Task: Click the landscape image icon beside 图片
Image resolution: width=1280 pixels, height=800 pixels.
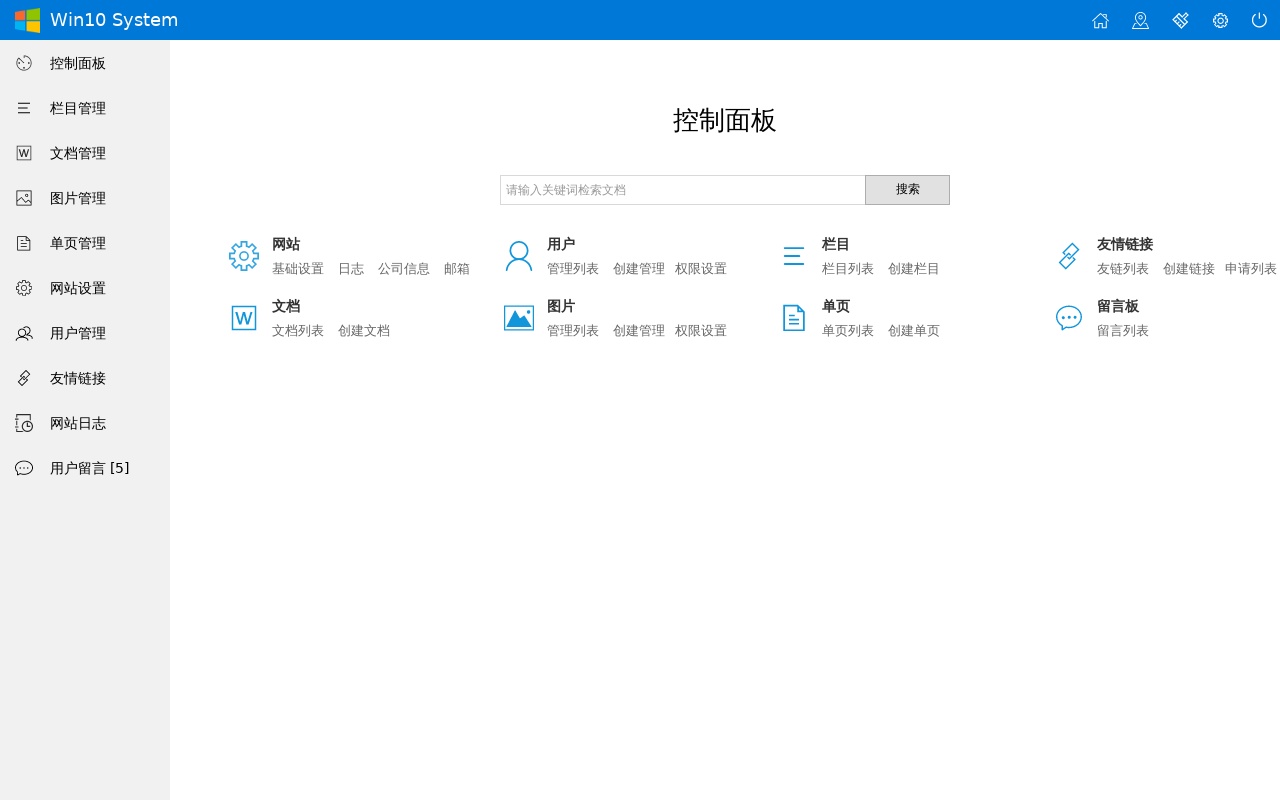Action: pyautogui.click(x=519, y=318)
